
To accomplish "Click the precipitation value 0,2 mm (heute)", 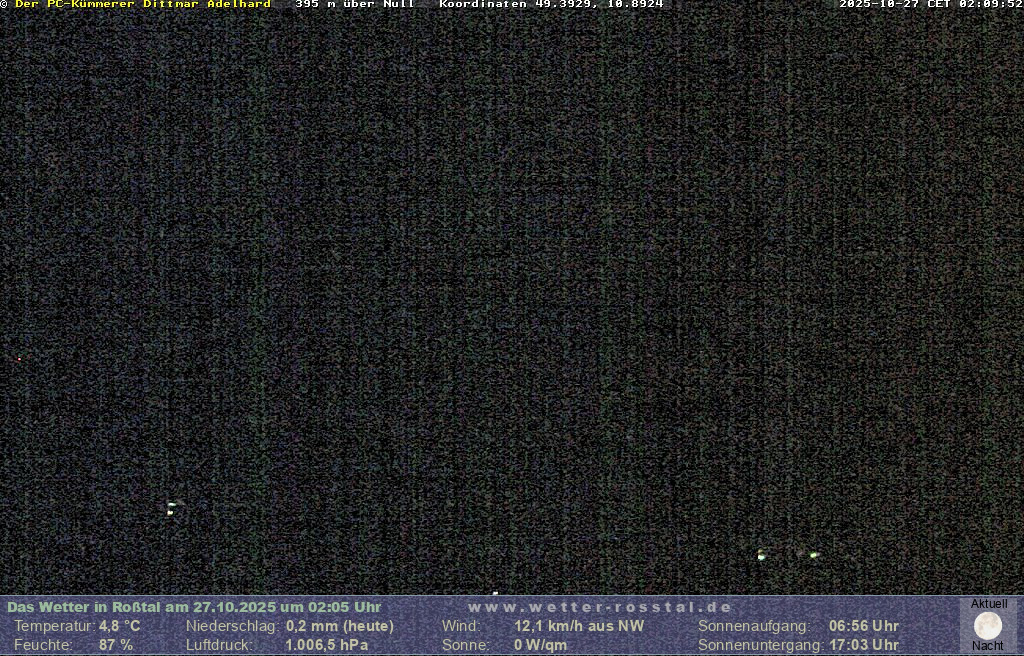I will pyautogui.click(x=340, y=626).
